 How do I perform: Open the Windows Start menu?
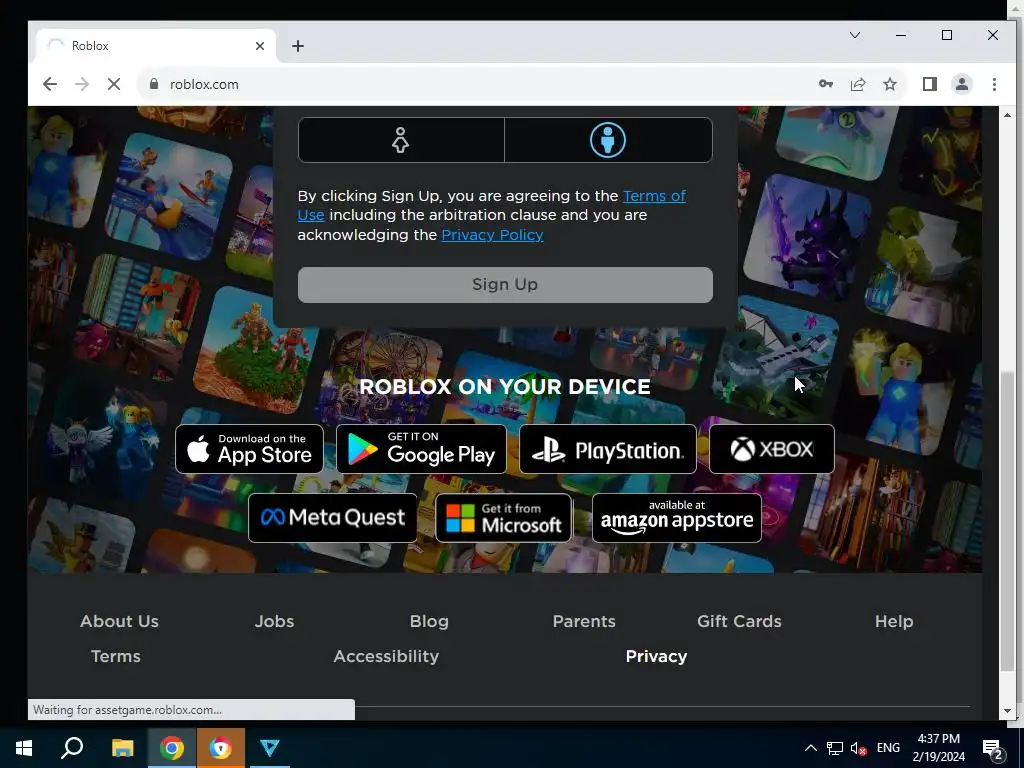click(x=24, y=748)
